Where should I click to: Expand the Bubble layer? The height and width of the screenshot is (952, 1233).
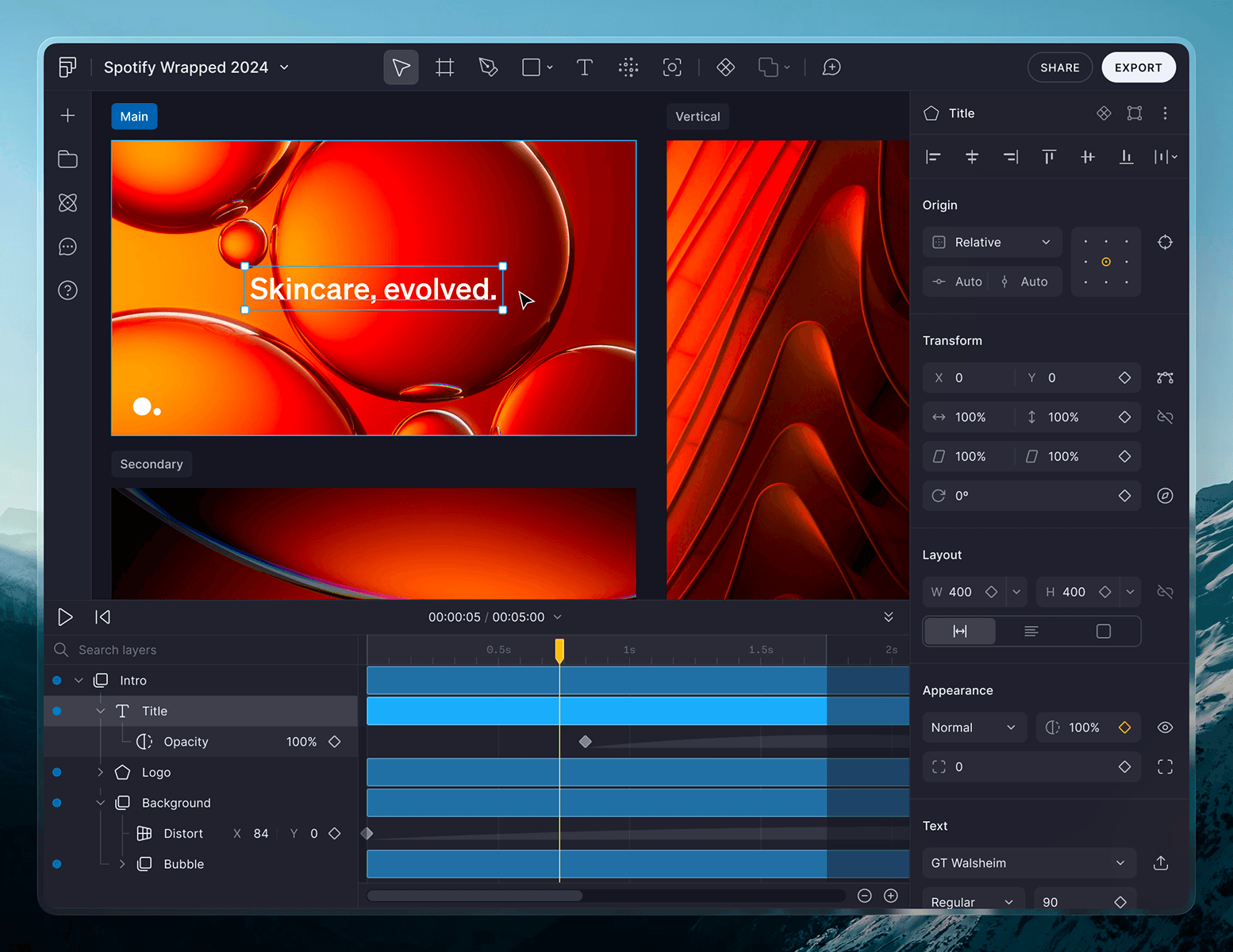coord(122,865)
